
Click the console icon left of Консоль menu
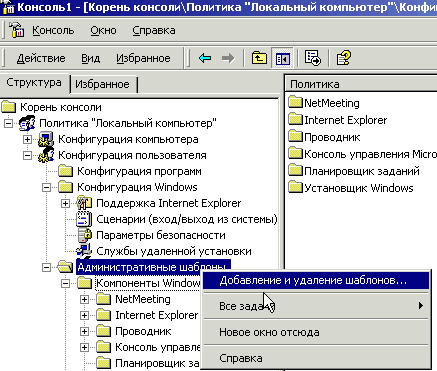tap(17, 30)
